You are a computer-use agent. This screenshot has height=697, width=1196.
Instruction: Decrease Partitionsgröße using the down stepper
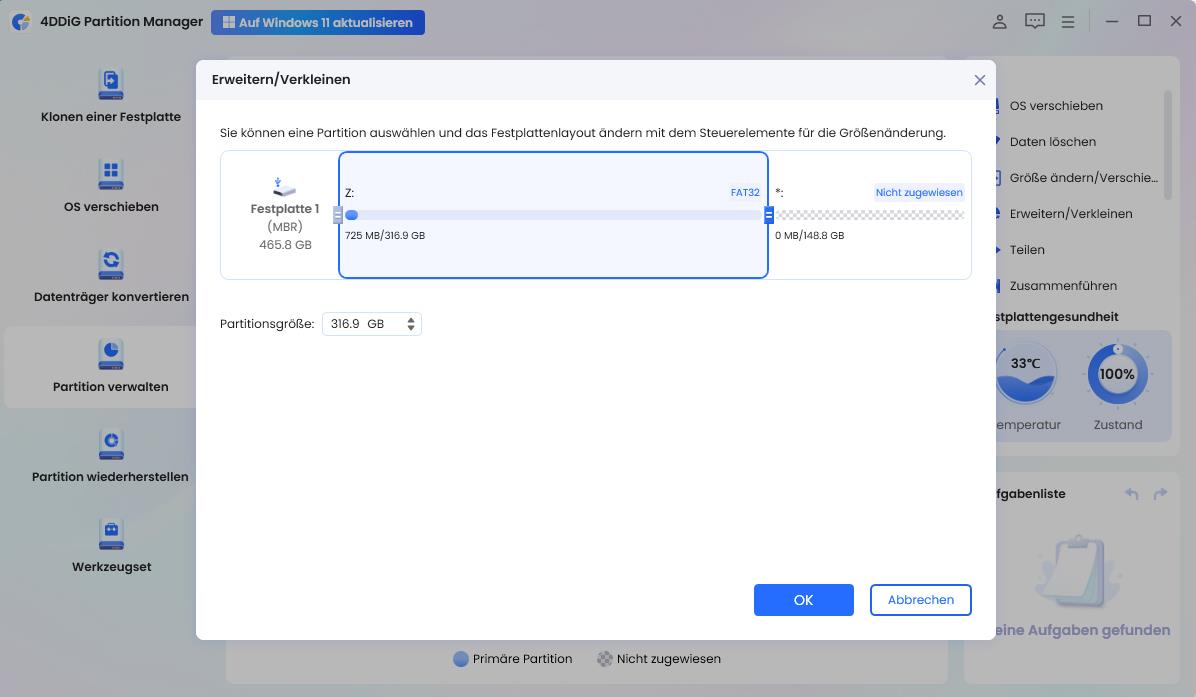pyautogui.click(x=410, y=327)
